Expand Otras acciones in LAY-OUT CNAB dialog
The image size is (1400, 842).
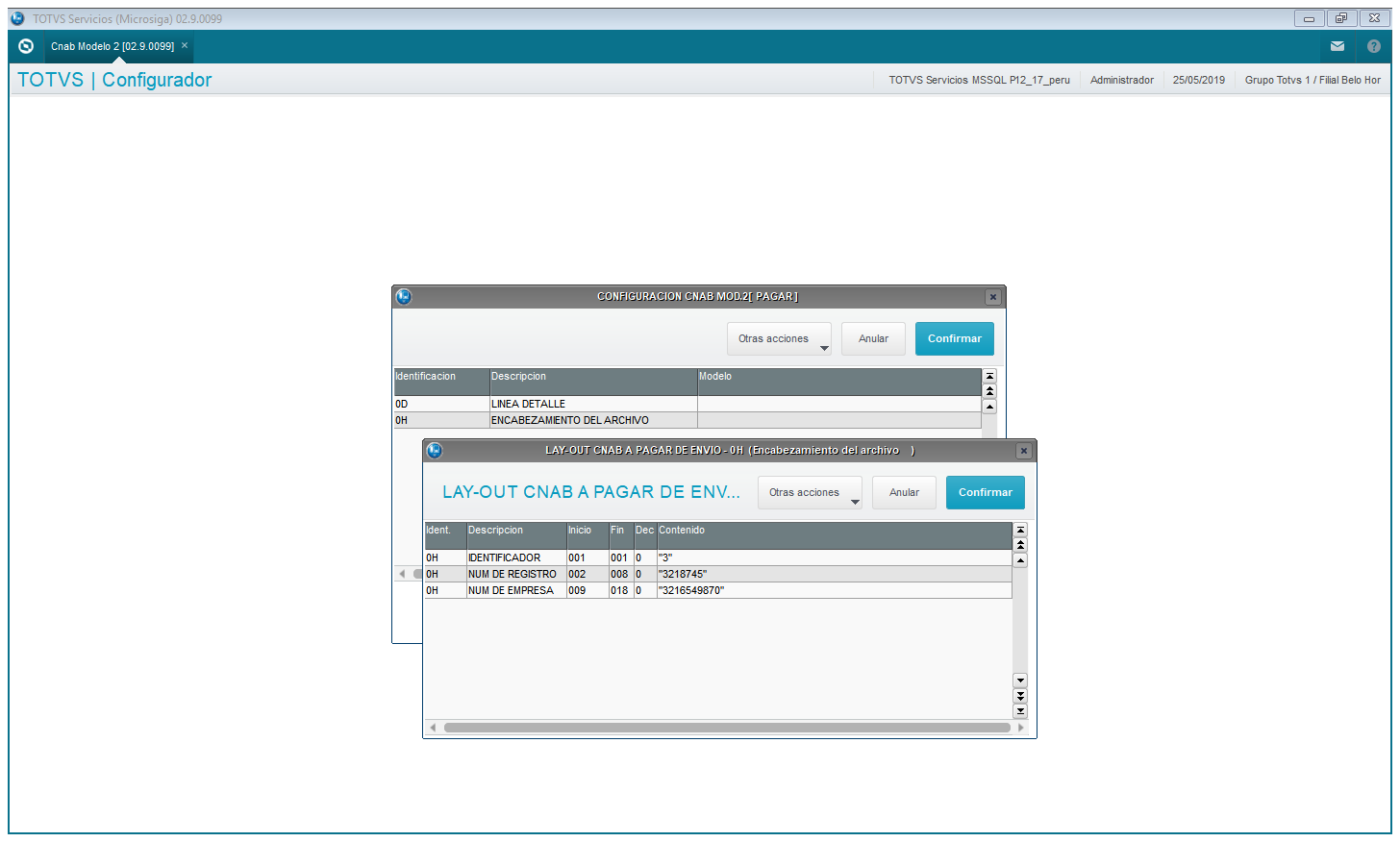pyautogui.click(x=810, y=493)
